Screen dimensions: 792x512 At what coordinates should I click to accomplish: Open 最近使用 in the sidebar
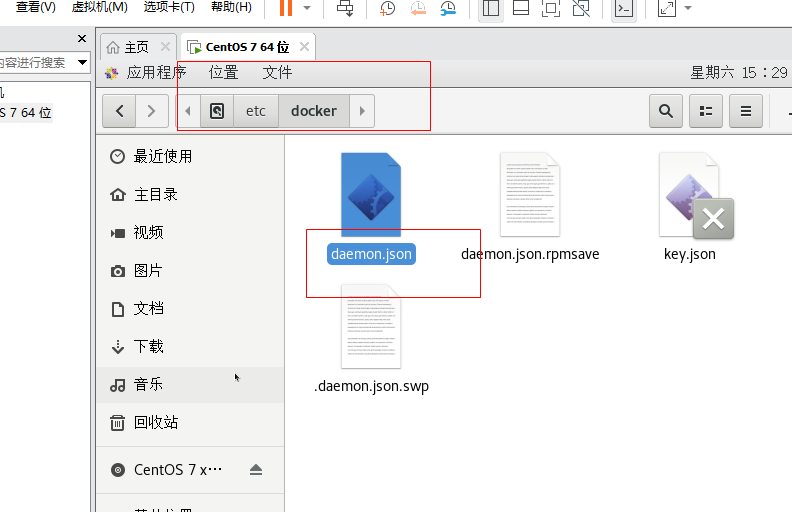pyautogui.click(x=190, y=157)
